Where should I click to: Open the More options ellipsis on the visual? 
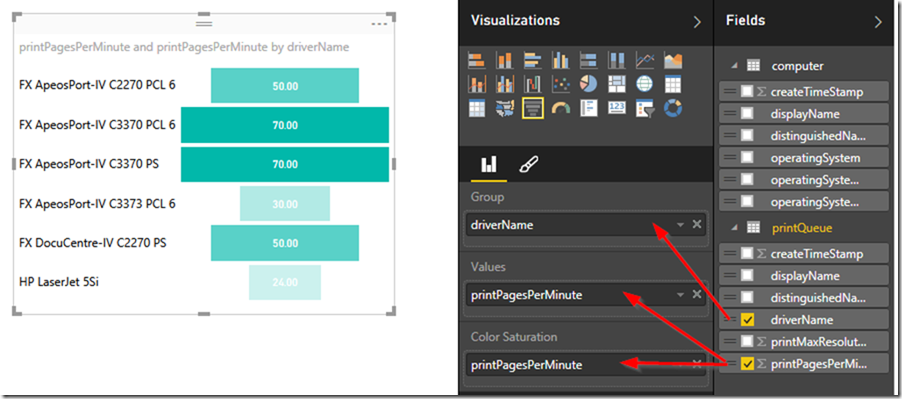pos(380,24)
